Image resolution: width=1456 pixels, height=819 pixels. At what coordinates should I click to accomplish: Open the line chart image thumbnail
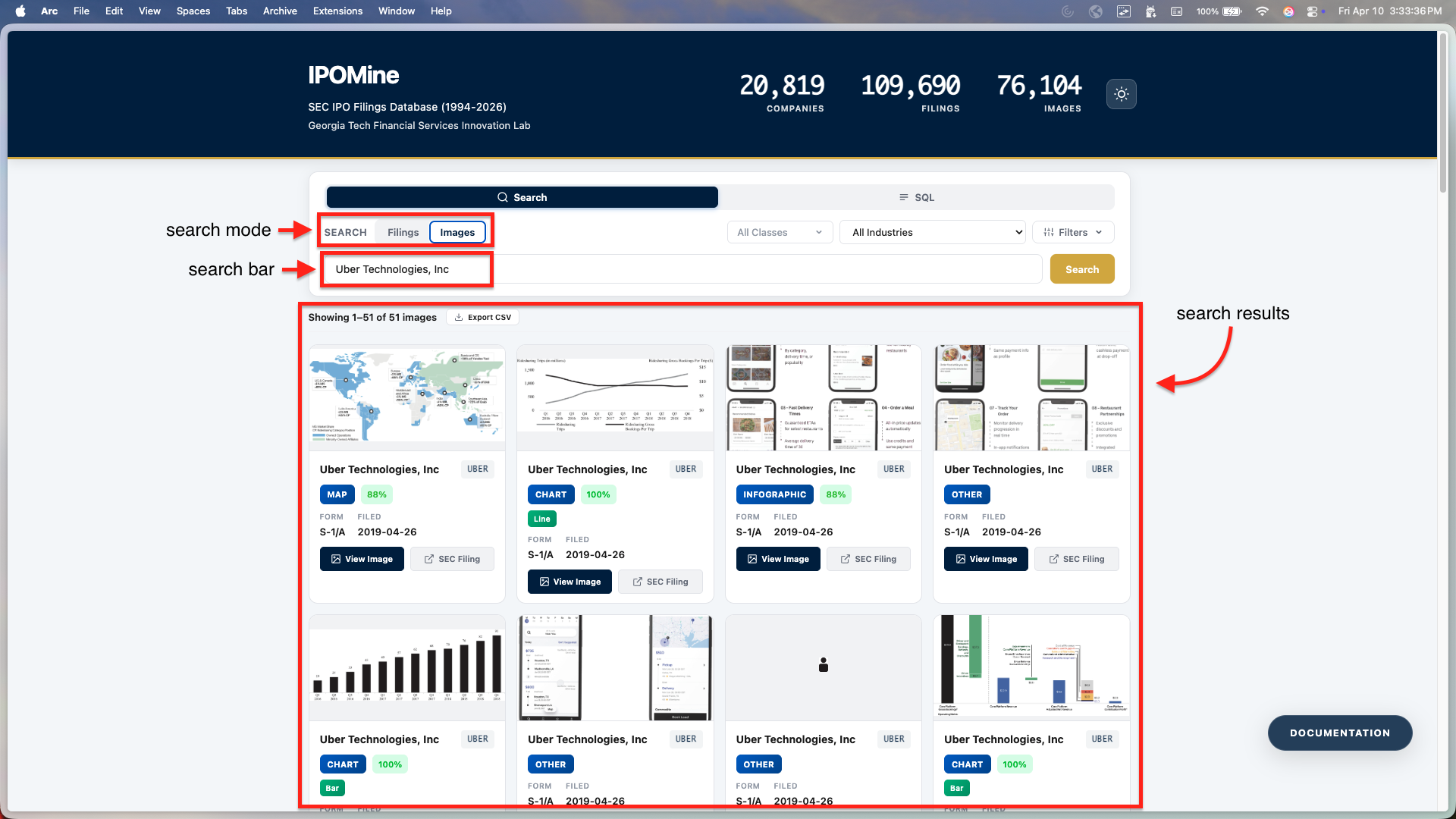coord(615,398)
